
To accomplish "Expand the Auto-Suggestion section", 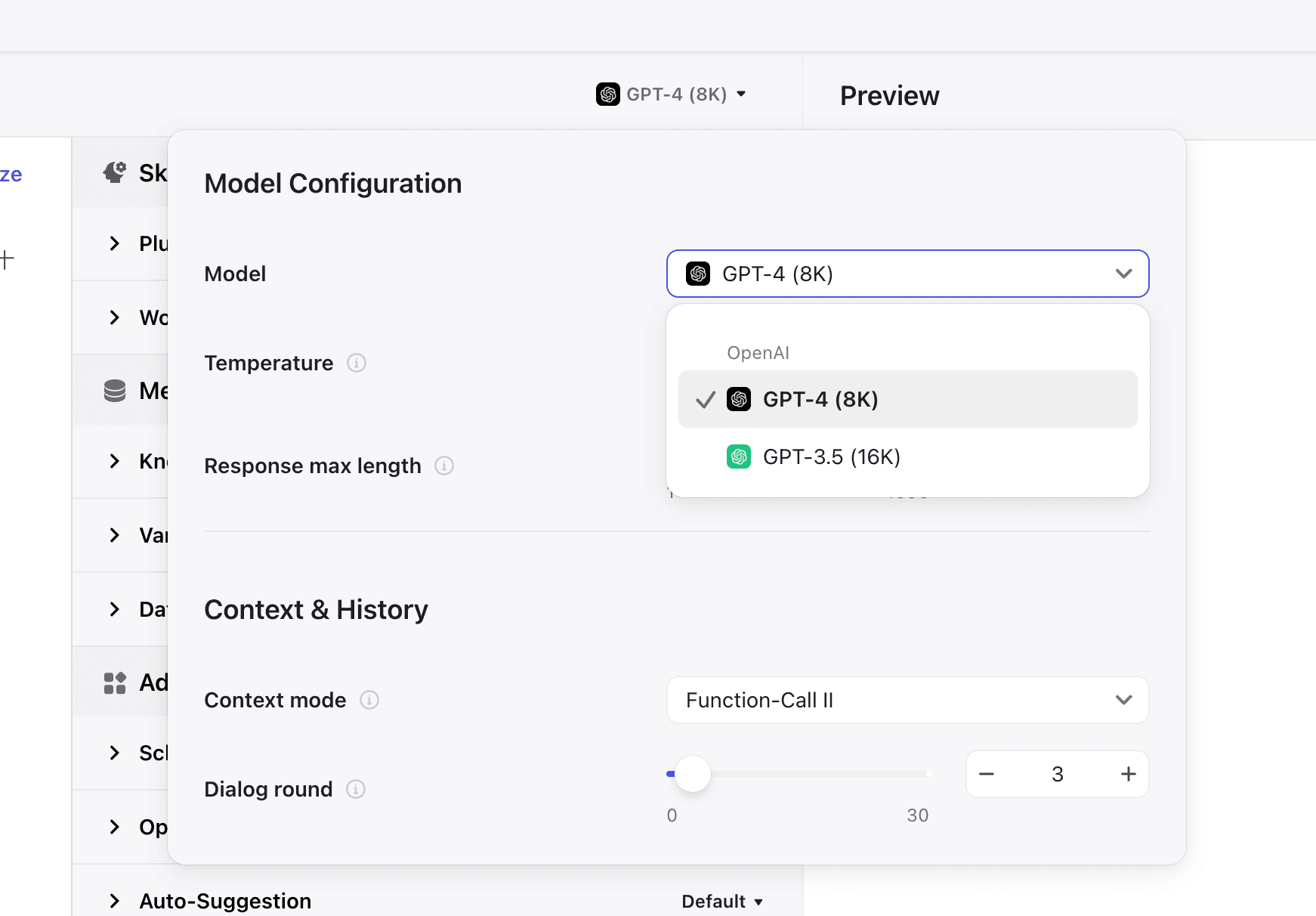I will (x=114, y=901).
